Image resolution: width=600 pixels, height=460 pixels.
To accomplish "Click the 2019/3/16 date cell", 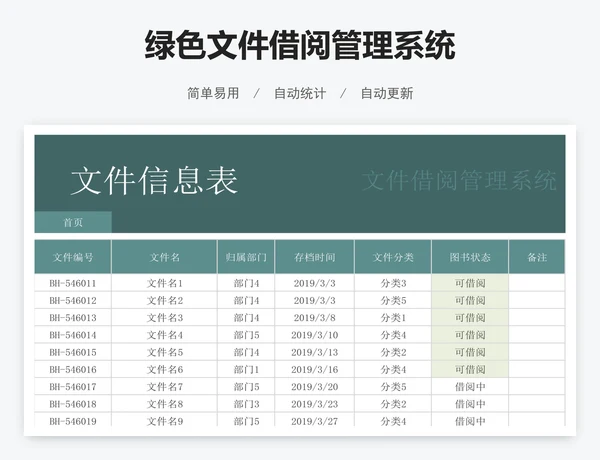I will 315,369.
